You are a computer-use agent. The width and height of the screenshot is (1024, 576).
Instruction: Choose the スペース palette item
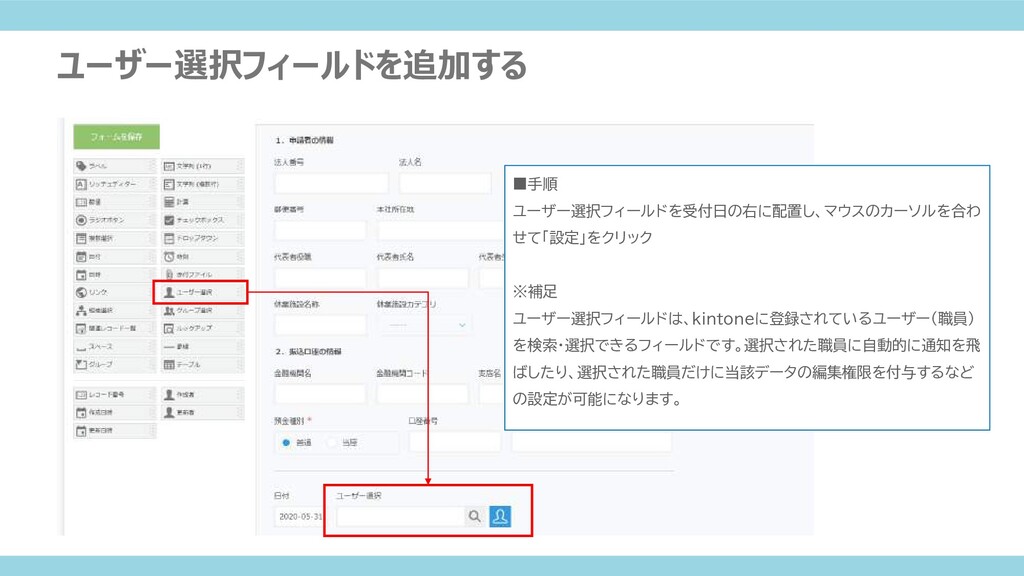pyautogui.click(x=115, y=346)
